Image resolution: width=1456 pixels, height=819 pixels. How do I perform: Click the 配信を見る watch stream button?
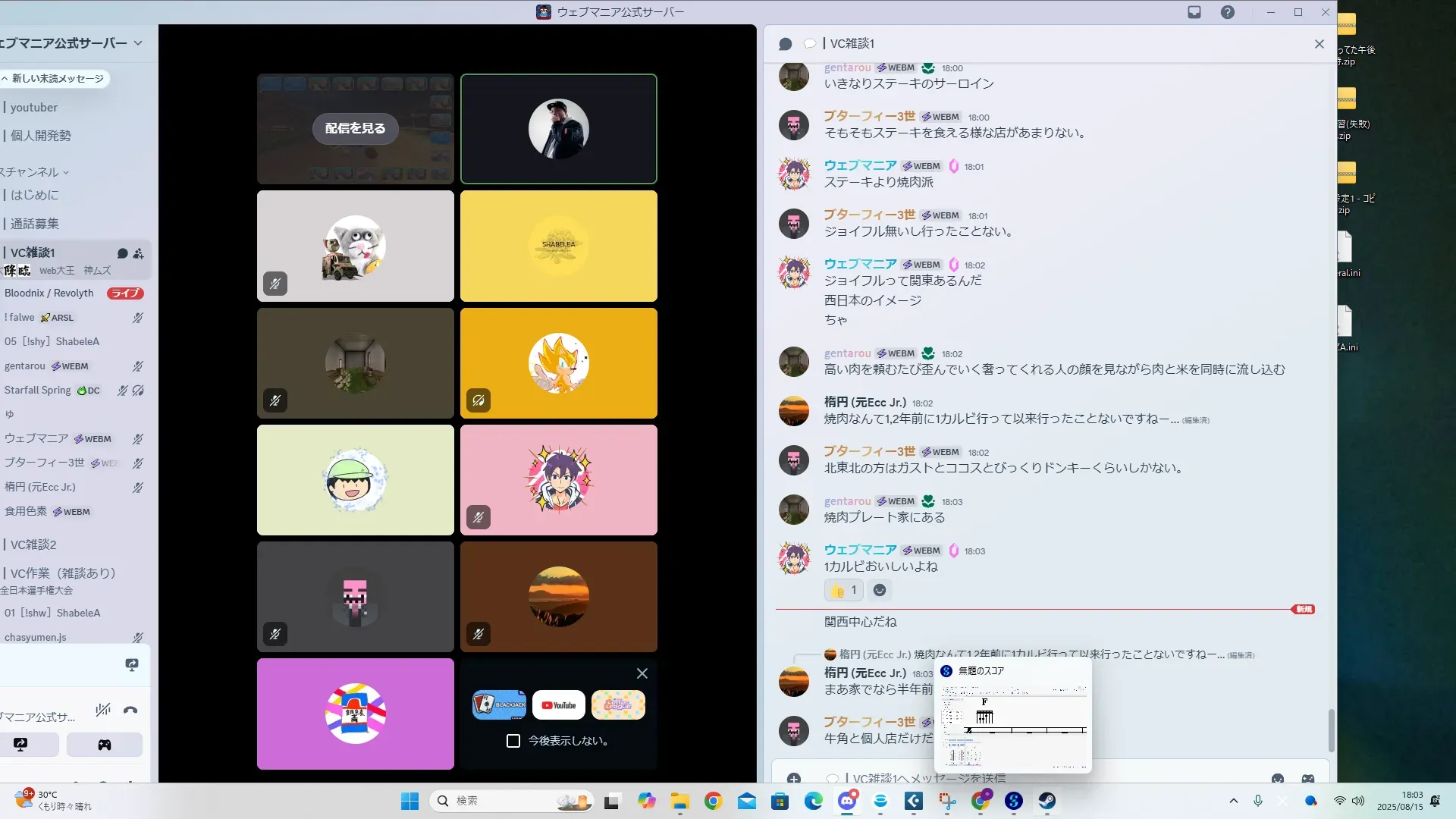[x=355, y=128]
